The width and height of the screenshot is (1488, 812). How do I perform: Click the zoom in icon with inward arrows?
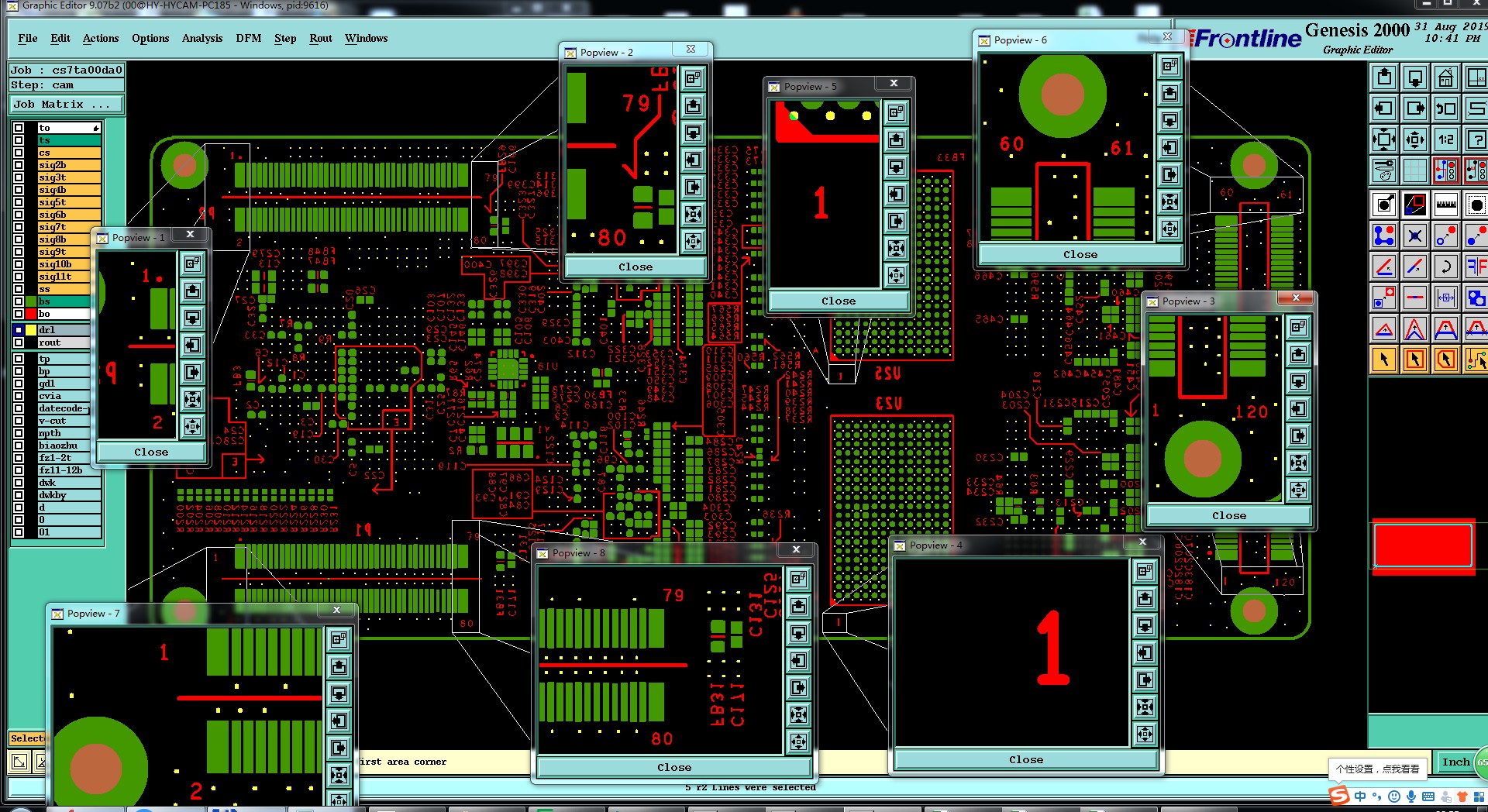(1384, 139)
